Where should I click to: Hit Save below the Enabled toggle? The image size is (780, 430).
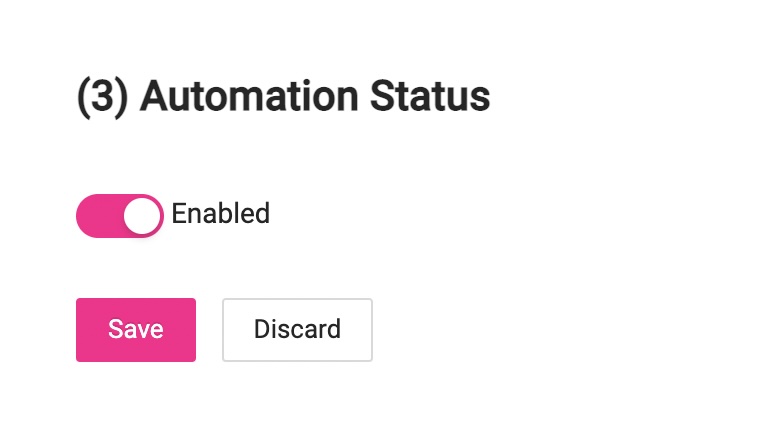coord(136,329)
